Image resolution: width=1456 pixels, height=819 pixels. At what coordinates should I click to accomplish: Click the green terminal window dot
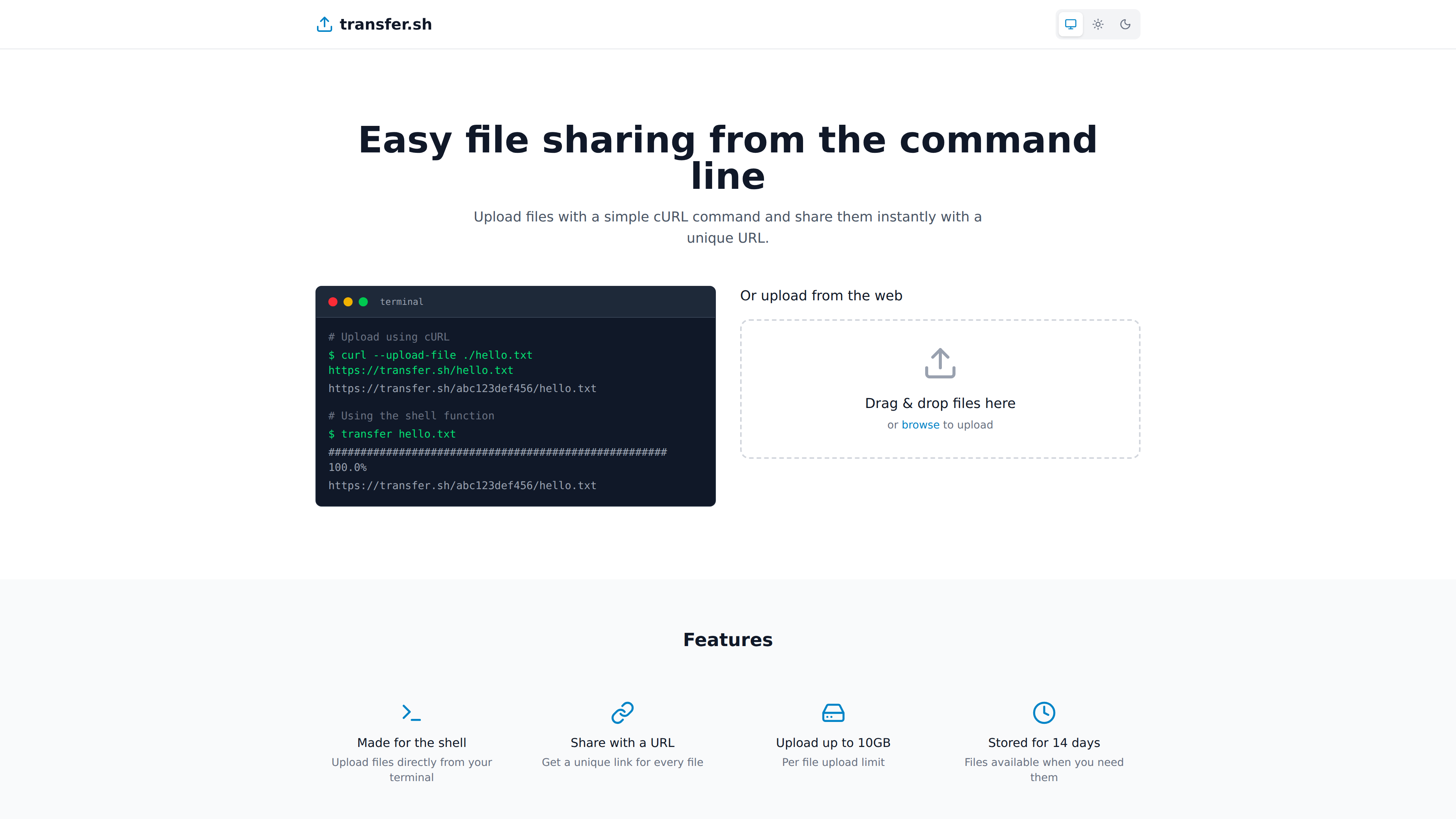click(364, 302)
